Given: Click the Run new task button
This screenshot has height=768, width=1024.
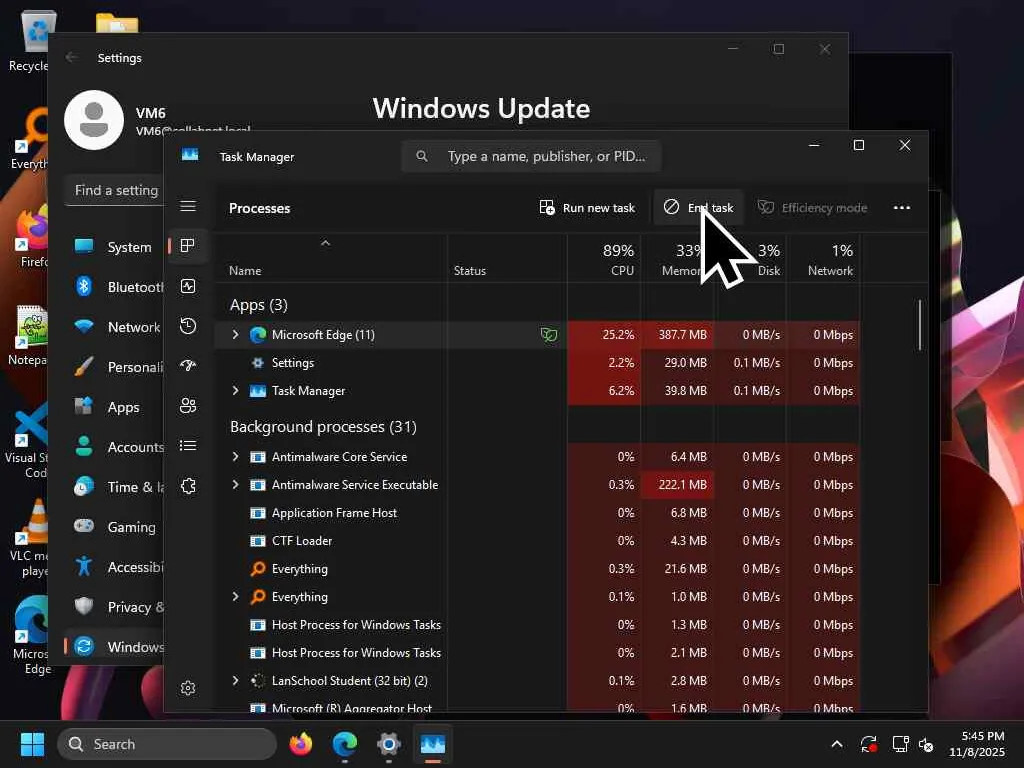Looking at the screenshot, I should (x=586, y=208).
